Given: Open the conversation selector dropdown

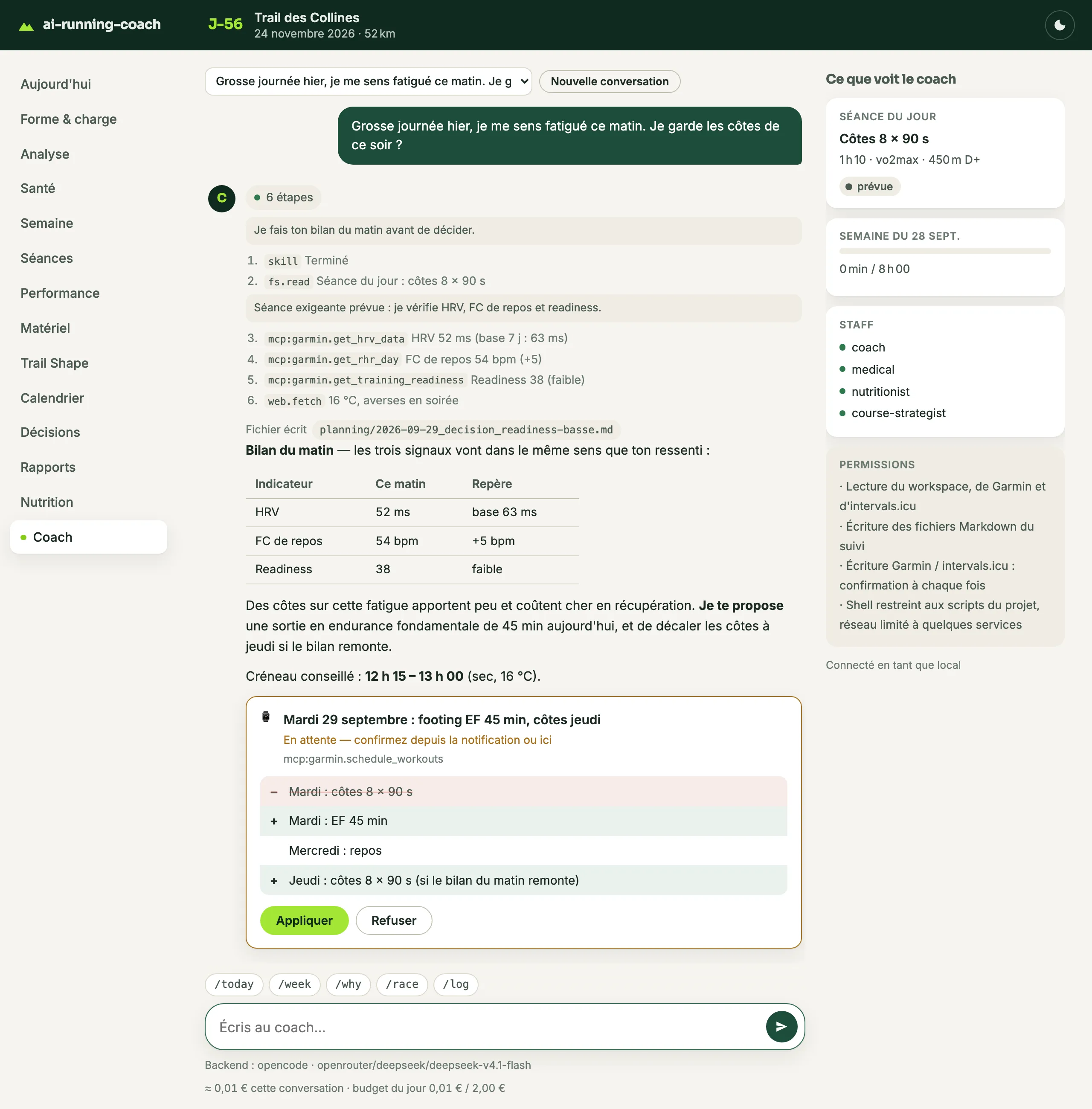Looking at the screenshot, I should tap(368, 81).
